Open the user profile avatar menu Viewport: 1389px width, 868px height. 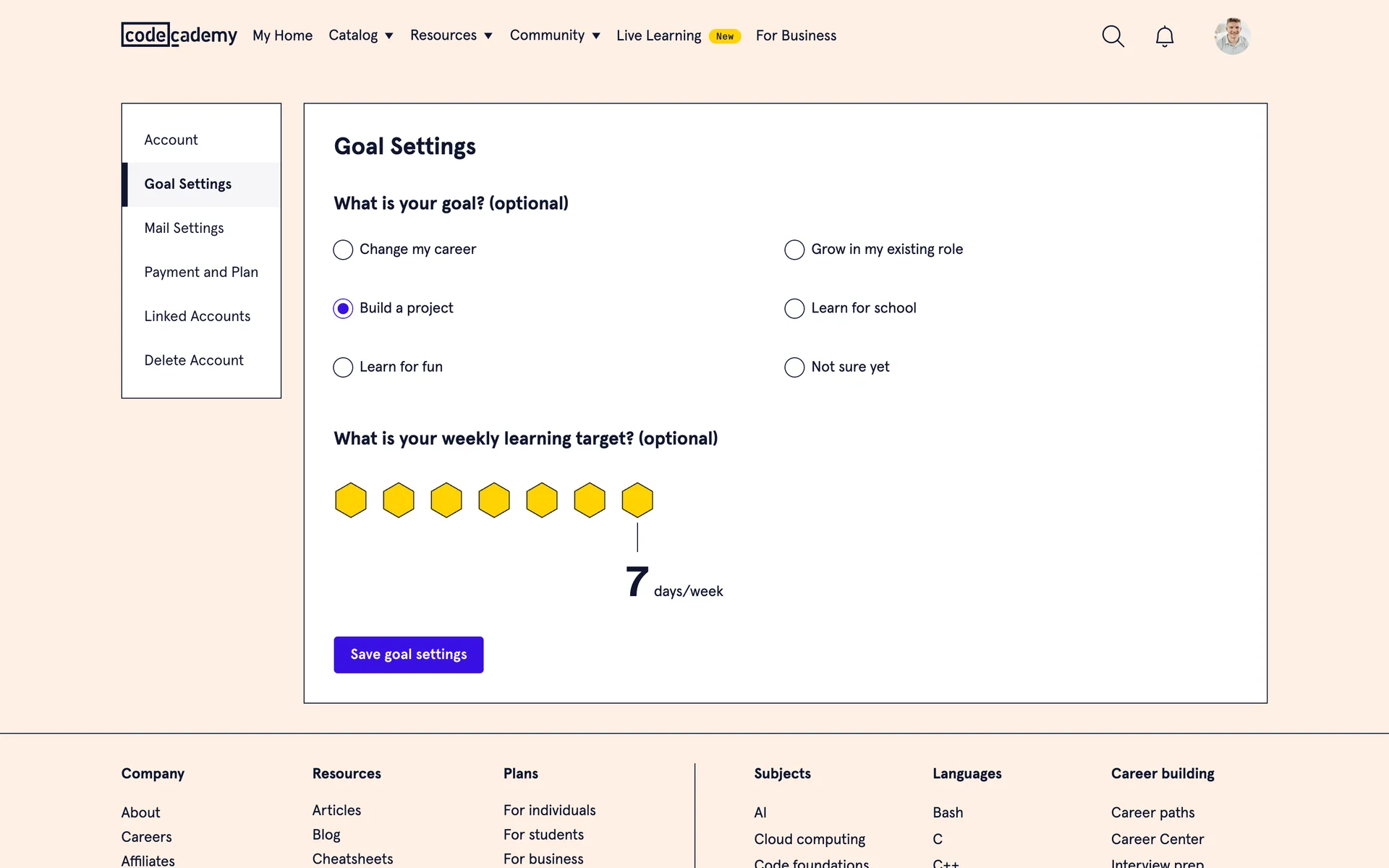coord(1232,36)
